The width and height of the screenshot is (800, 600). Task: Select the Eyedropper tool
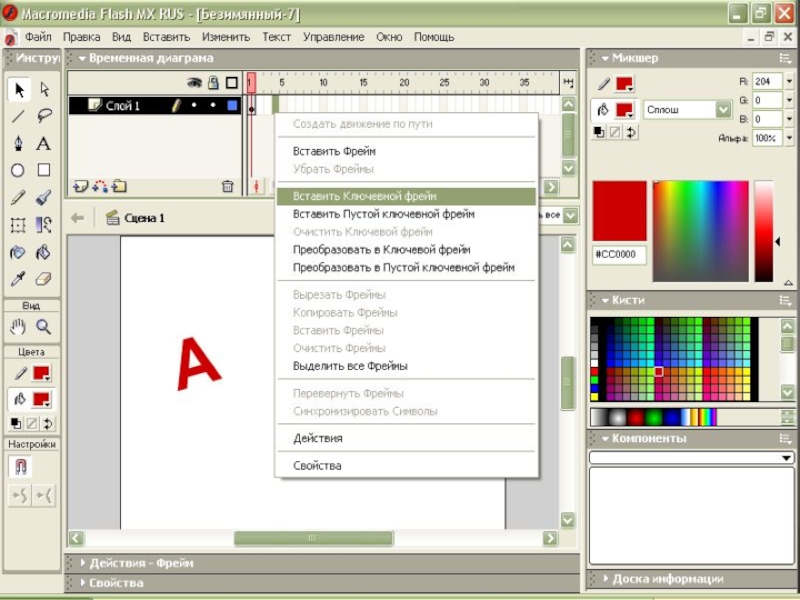18,279
